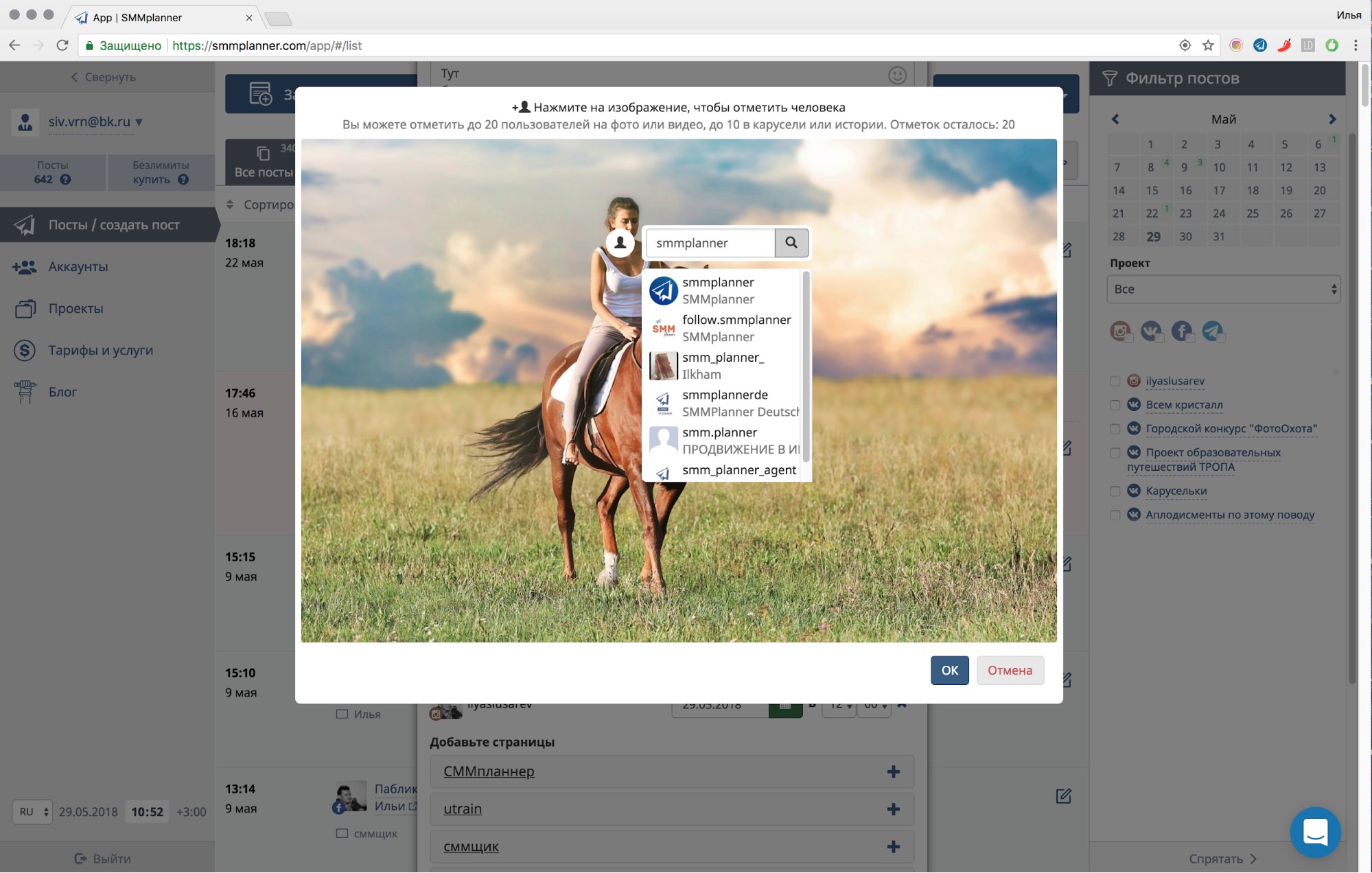Viewport: 1372px width, 873px height.
Task: Open Аккаунты in the sidebar
Action: 78,267
